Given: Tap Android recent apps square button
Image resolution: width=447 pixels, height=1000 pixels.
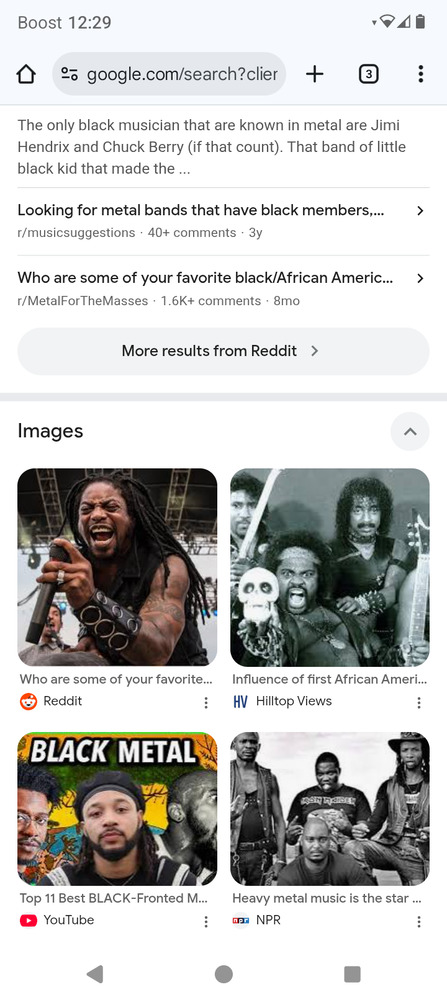Looking at the screenshot, I should (x=352, y=974).
